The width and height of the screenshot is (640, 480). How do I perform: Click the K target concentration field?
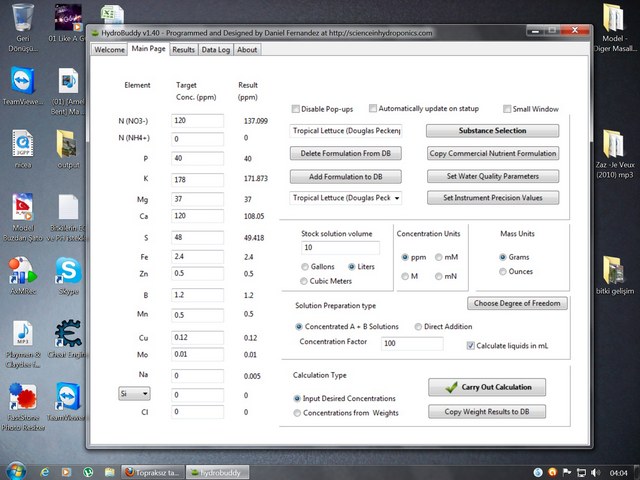point(198,180)
